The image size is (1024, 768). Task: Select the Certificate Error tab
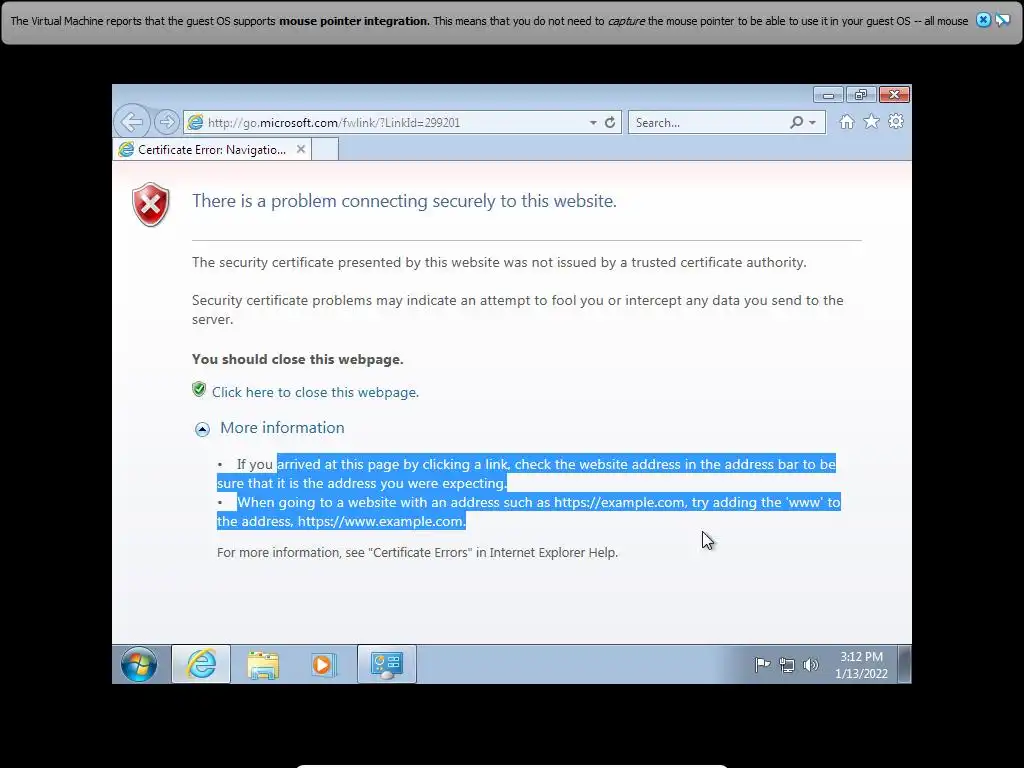[212, 150]
